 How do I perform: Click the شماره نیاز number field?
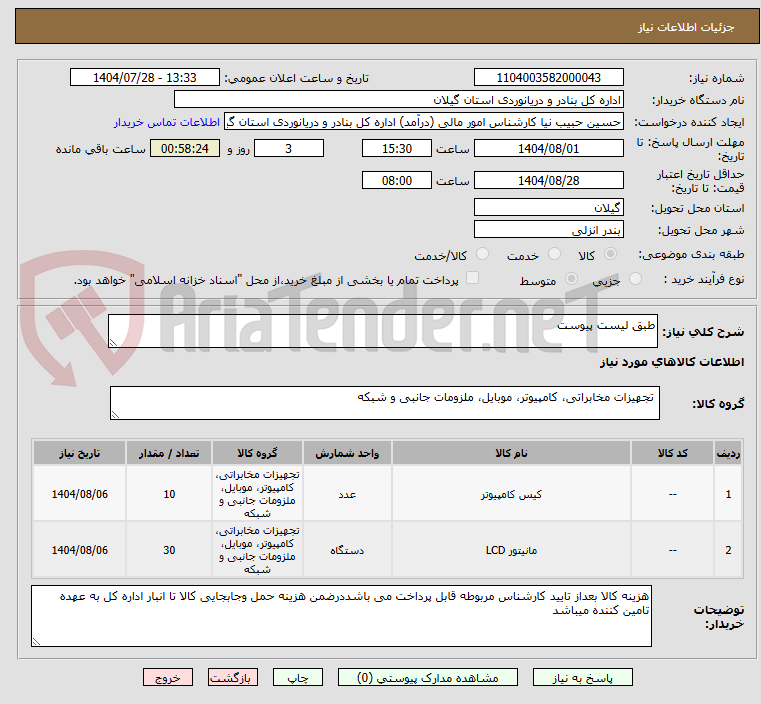pyautogui.click(x=548, y=78)
